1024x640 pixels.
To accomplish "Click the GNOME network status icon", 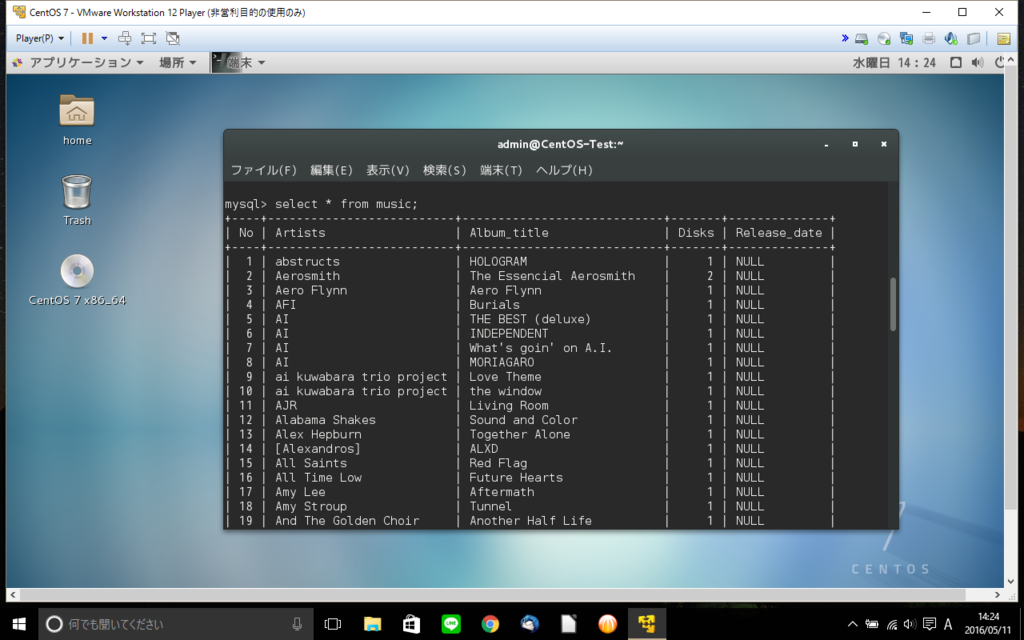I will pos(955,63).
